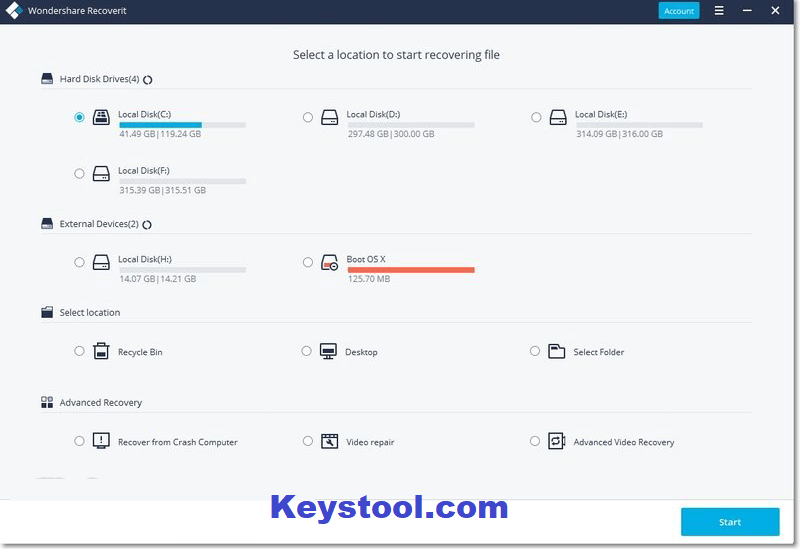Image resolution: width=800 pixels, height=549 pixels.
Task: Click the 'Video repair' label
Action: point(370,442)
